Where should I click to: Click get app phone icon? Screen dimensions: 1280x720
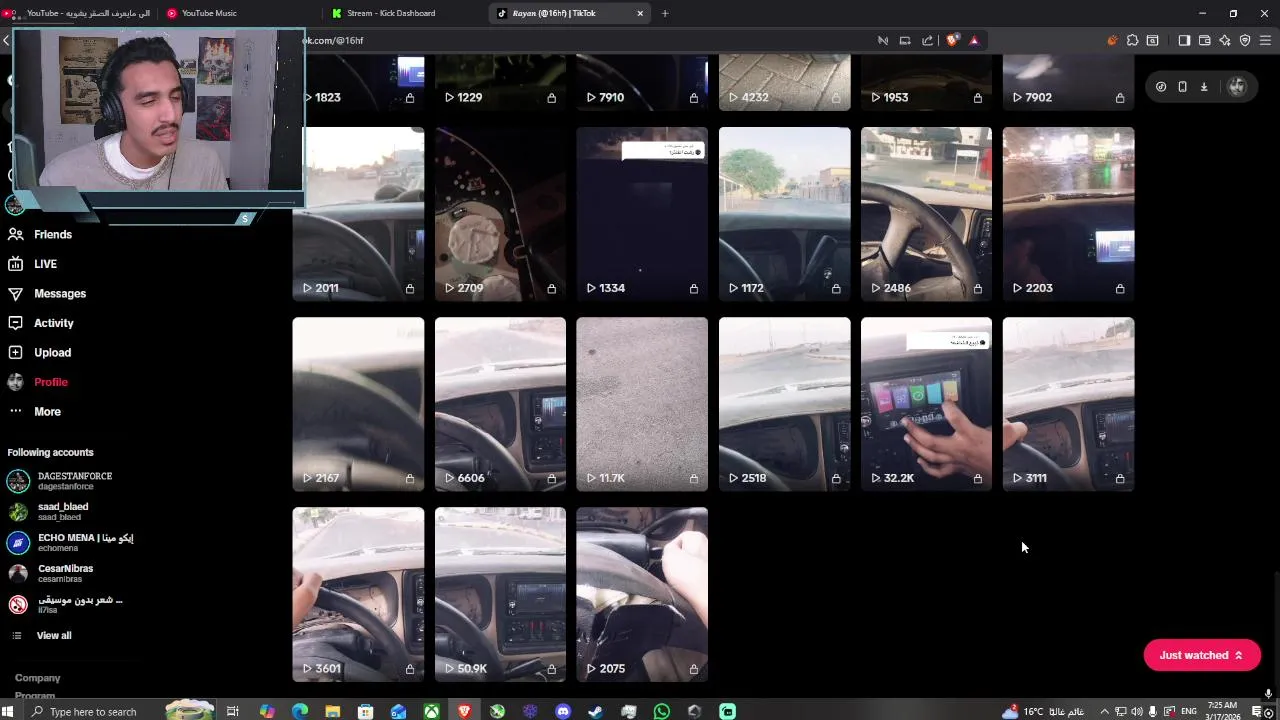coord(1182,87)
